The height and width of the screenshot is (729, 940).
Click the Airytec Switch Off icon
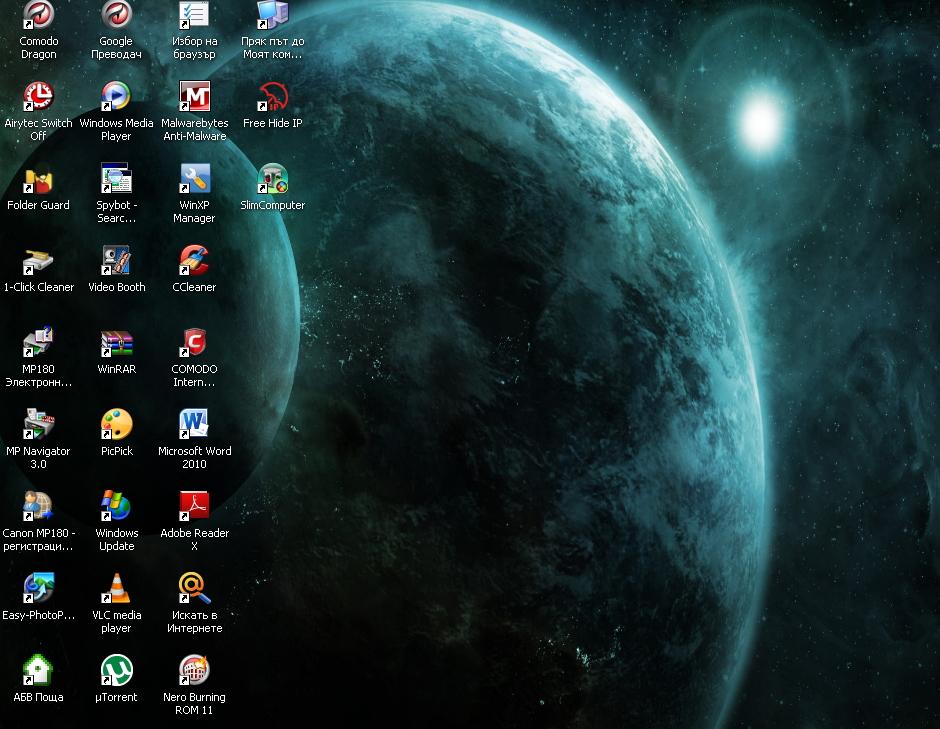39,97
